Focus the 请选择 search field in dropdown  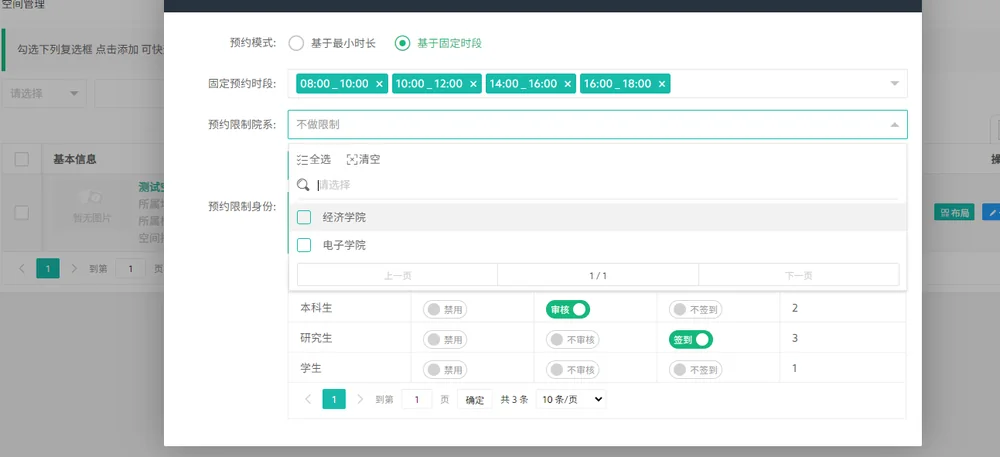click(606, 185)
